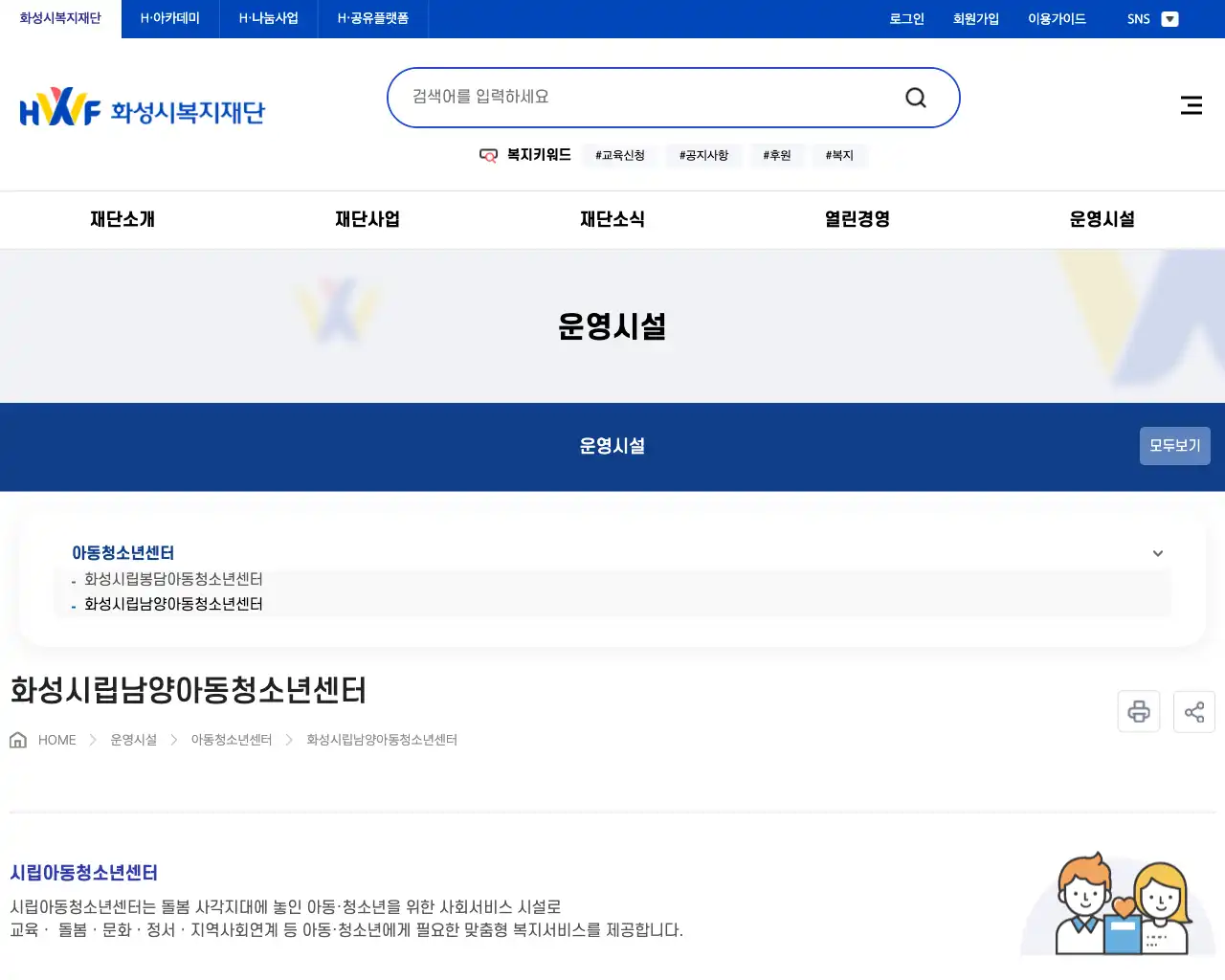Select the #복지 keyword tag
This screenshot has width=1225, height=980.
pos(839,155)
